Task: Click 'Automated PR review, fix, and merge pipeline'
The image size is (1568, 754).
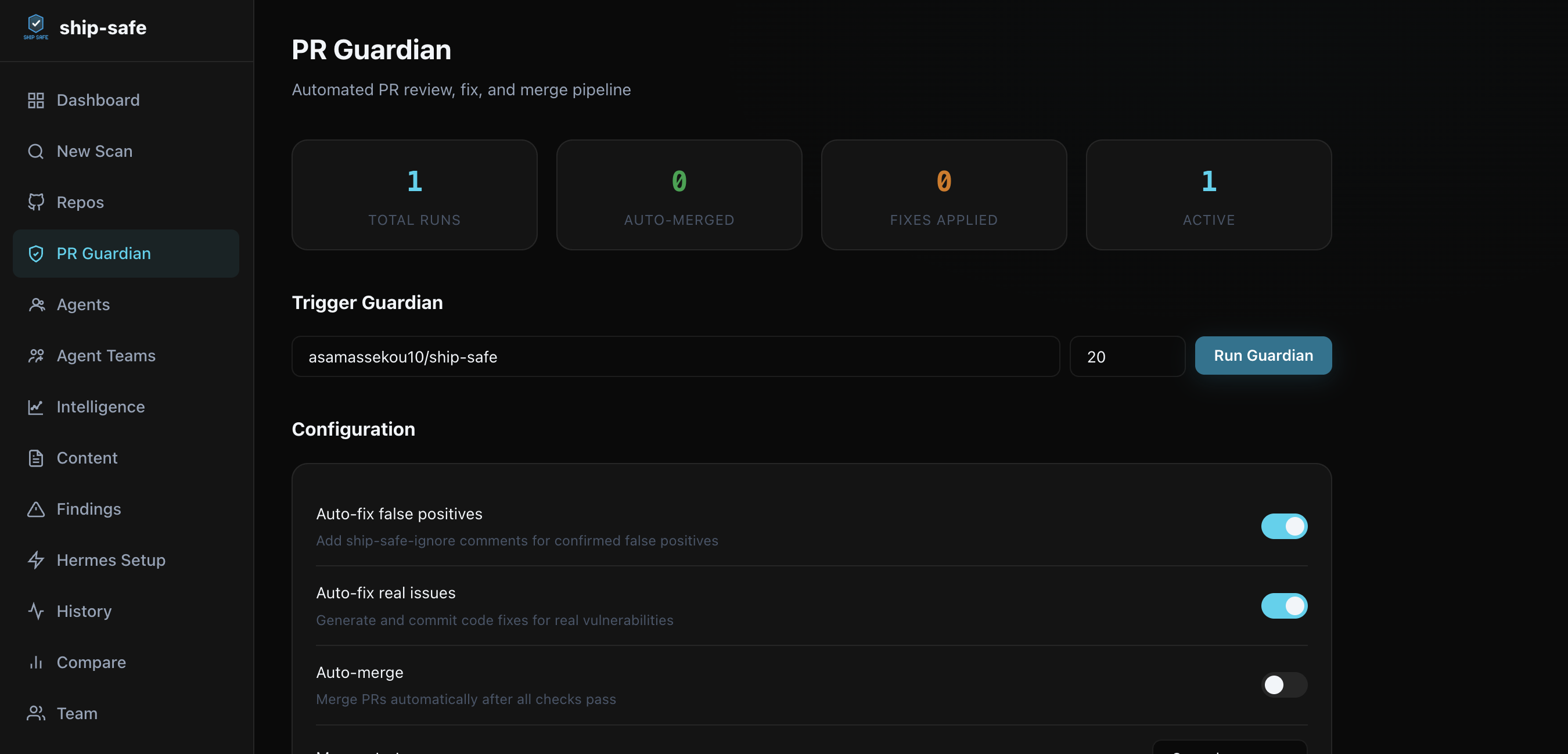Action: [x=461, y=89]
